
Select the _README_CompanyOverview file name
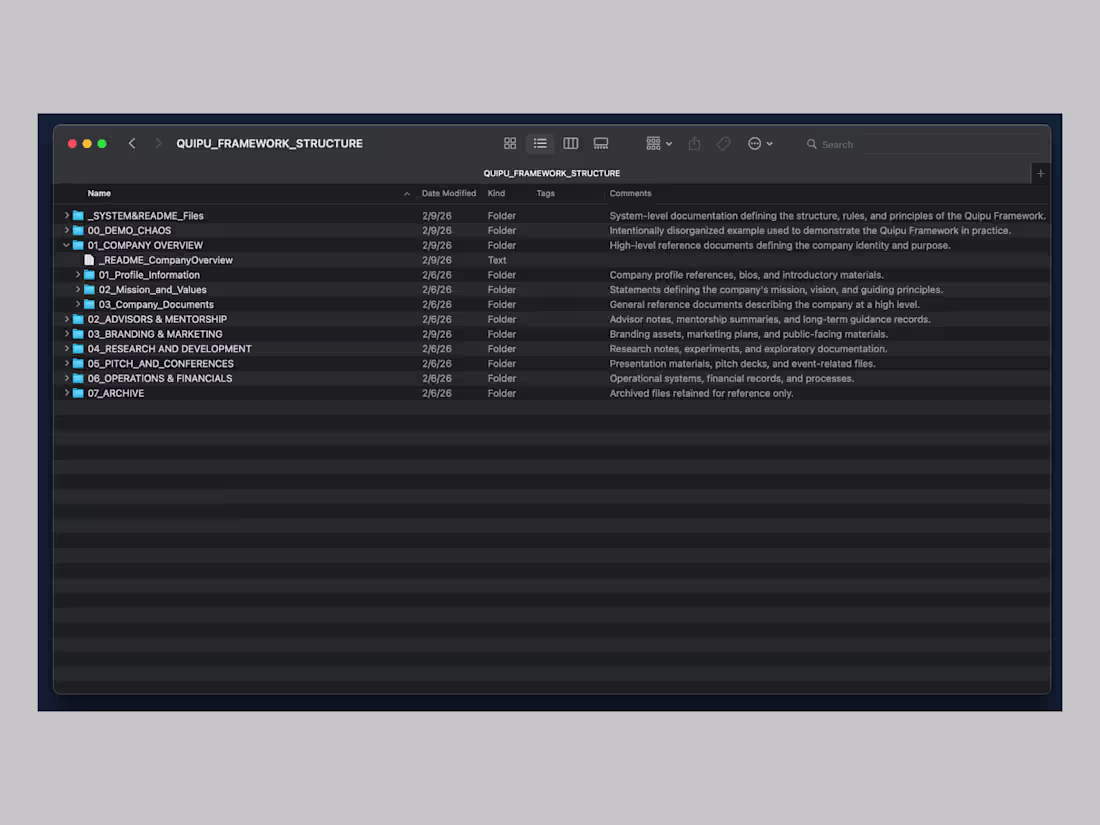click(166, 260)
